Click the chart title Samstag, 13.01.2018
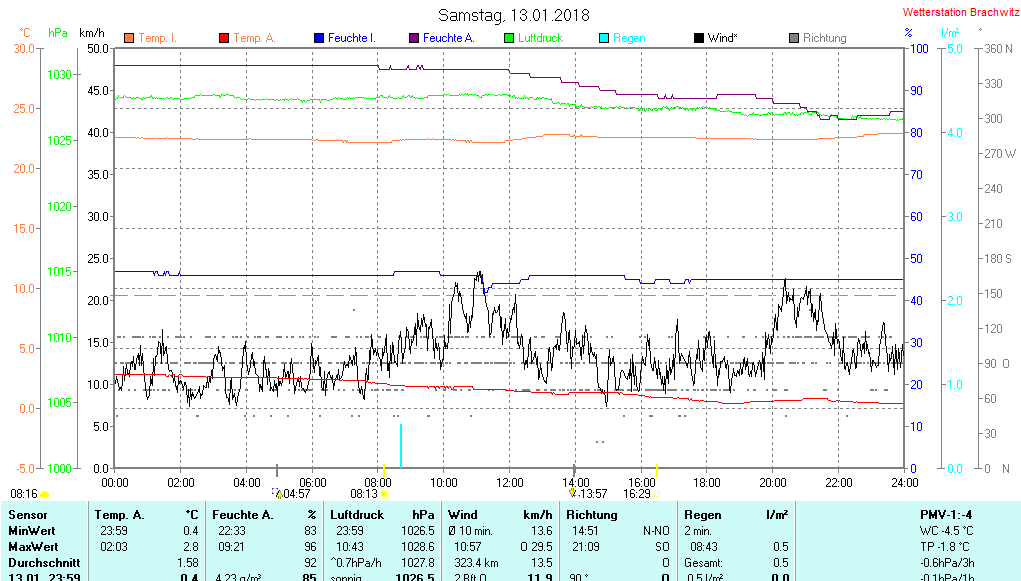The width and height of the screenshot is (1021, 581). pyautogui.click(x=514, y=15)
